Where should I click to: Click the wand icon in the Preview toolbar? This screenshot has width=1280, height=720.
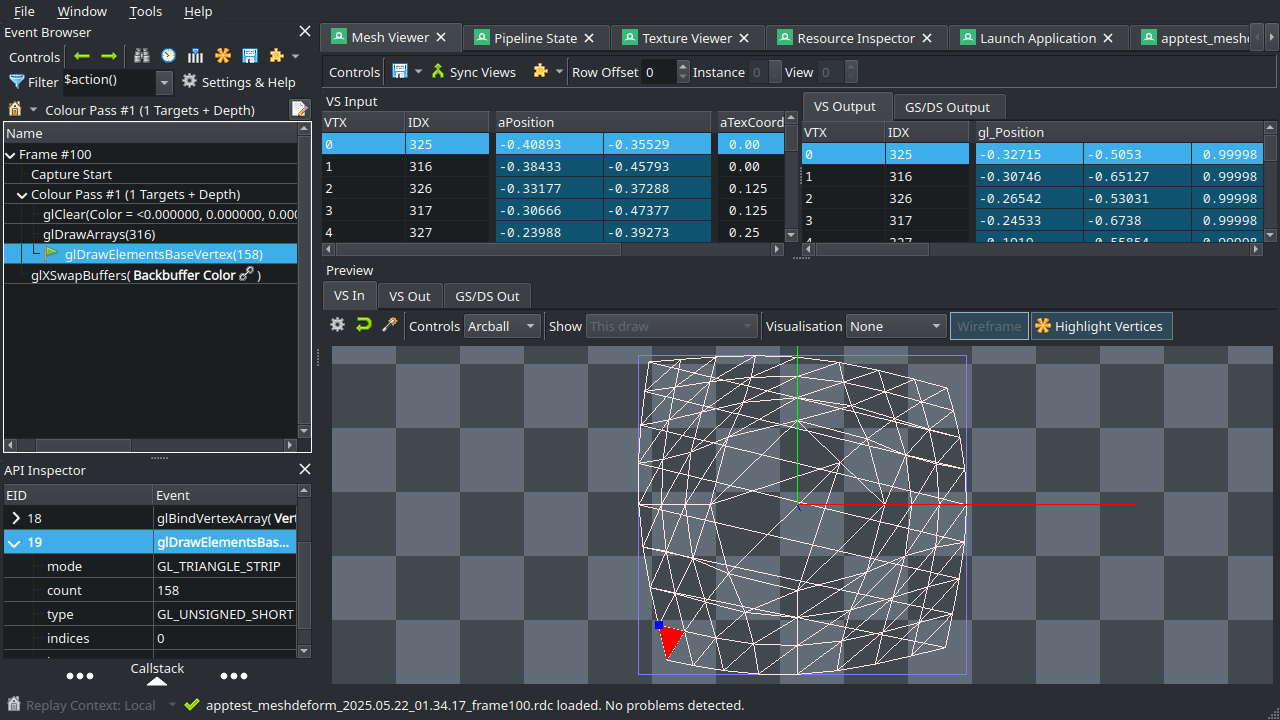(390, 325)
